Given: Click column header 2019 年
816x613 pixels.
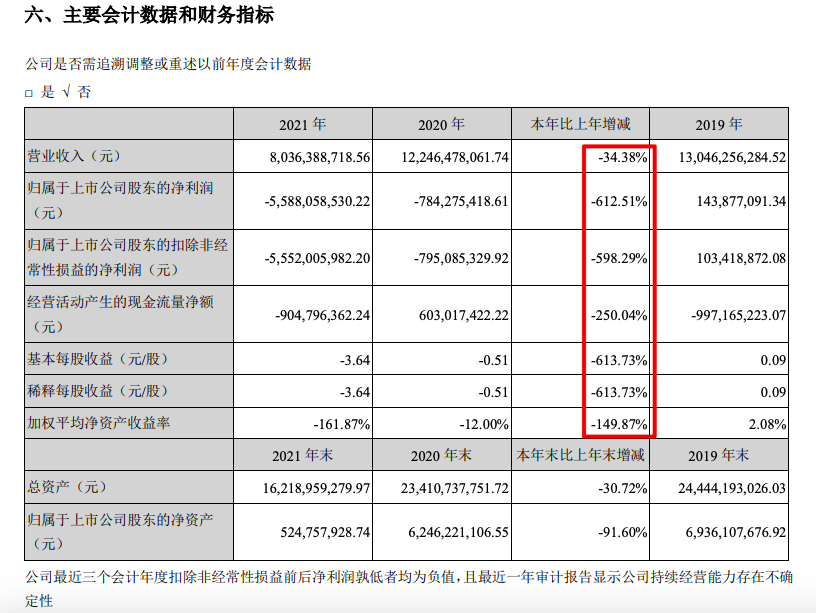Looking at the screenshot, I should pyautogui.click(x=719, y=125).
